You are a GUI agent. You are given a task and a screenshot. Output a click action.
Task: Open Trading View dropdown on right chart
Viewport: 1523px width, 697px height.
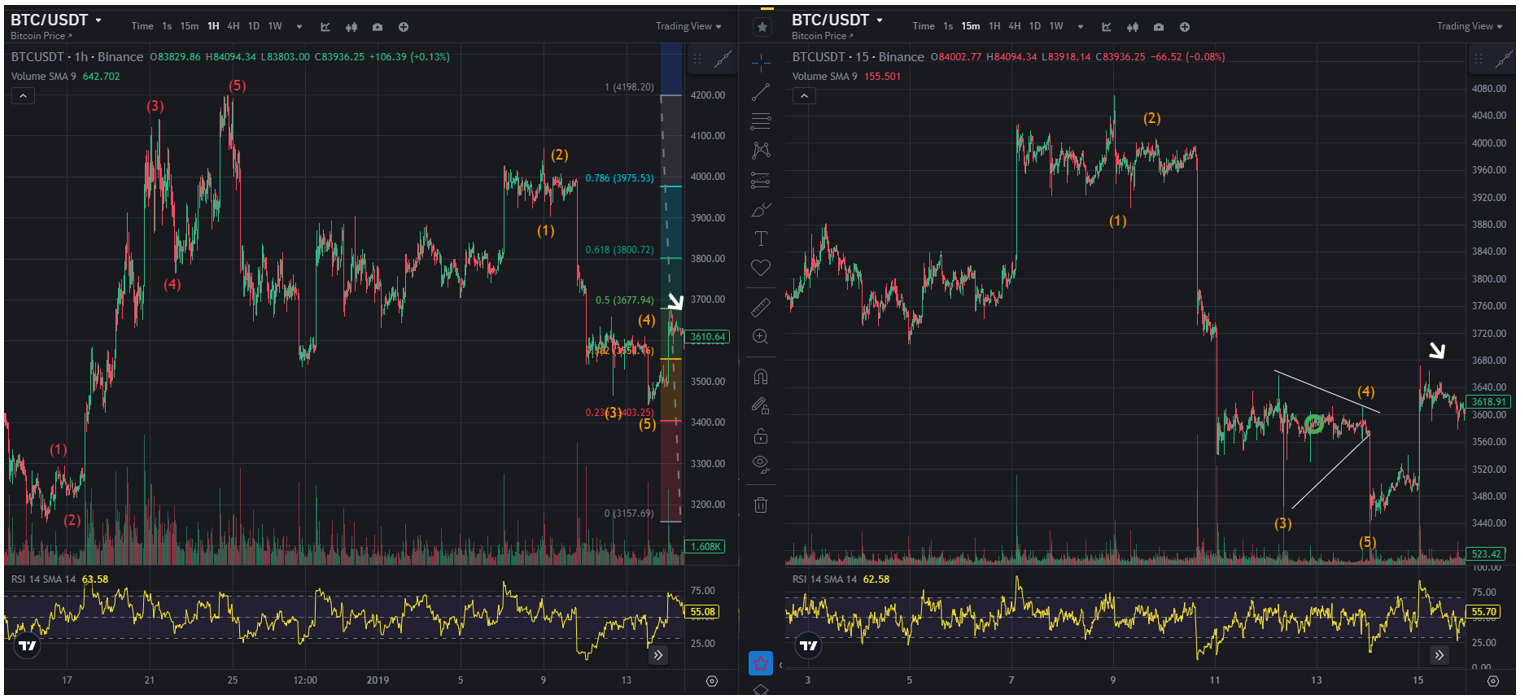tap(1470, 26)
